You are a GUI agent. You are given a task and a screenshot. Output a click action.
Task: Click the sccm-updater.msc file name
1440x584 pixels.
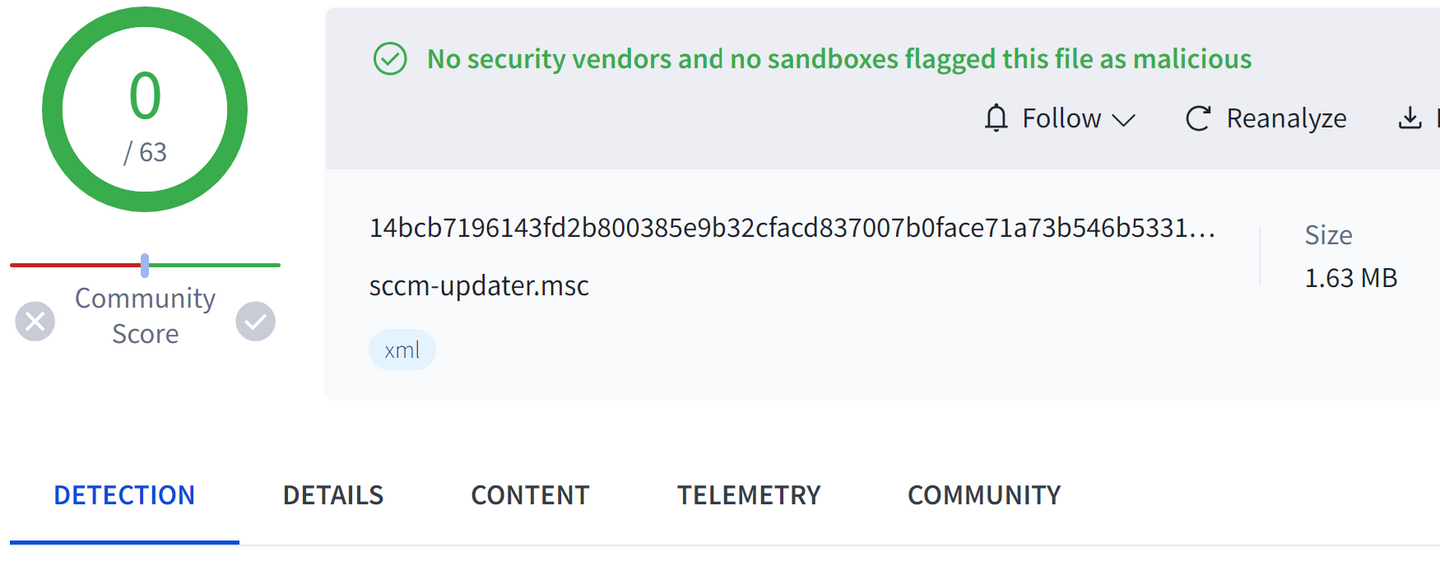coord(479,285)
